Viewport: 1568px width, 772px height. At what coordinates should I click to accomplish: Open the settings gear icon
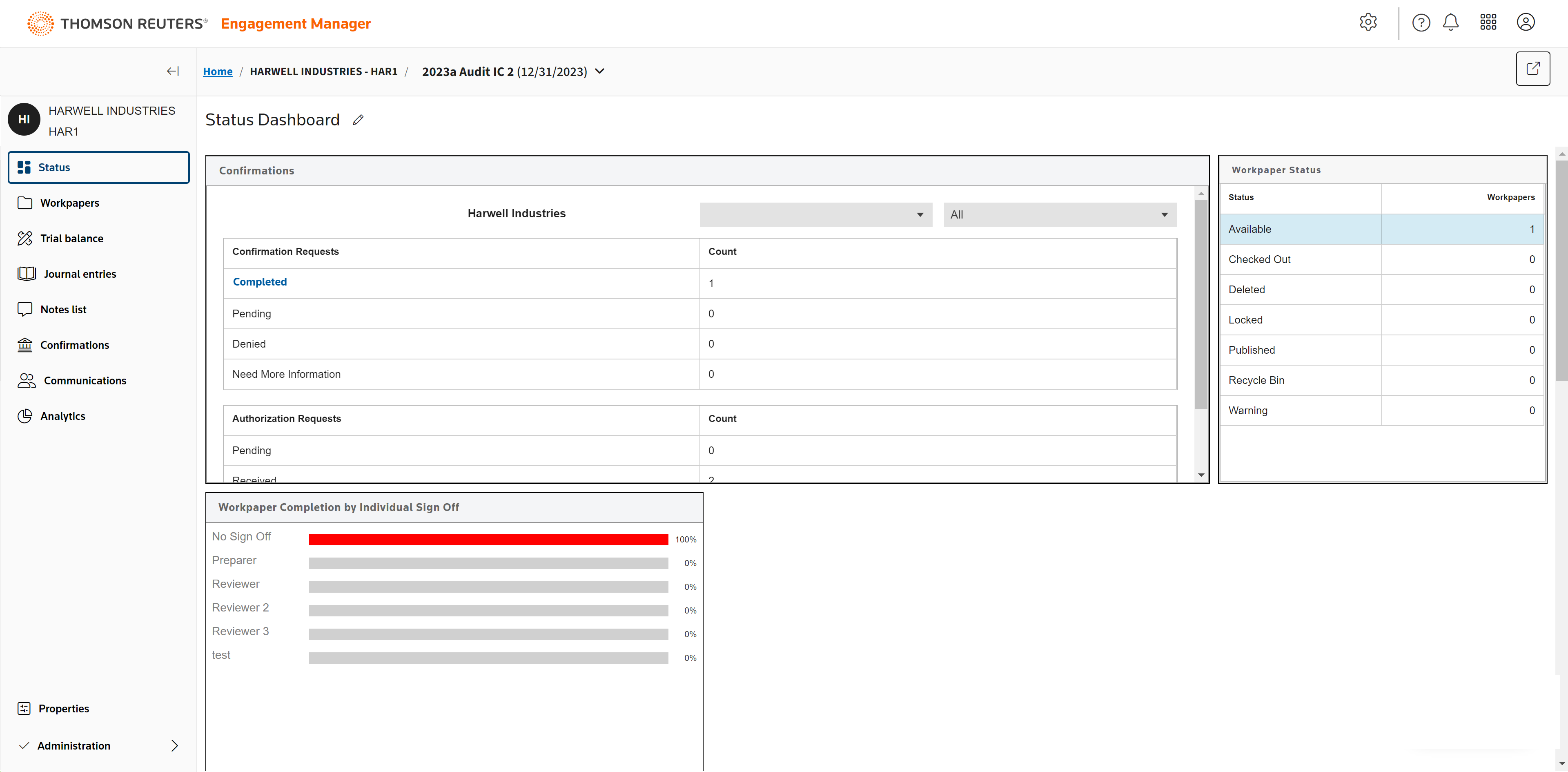point(1368,22)
